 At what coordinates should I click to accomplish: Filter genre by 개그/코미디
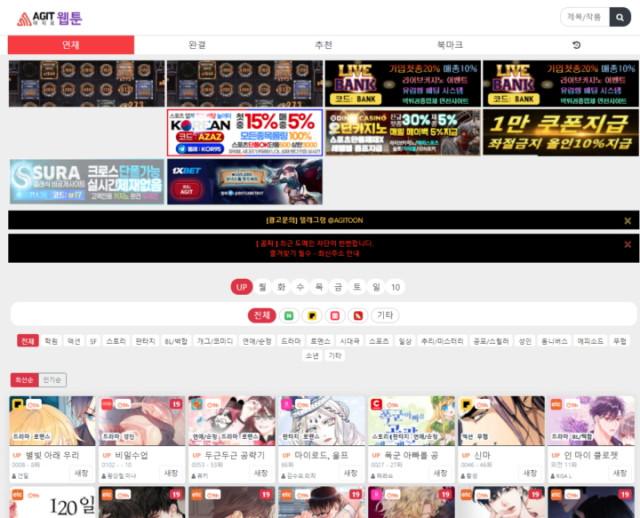215,341
